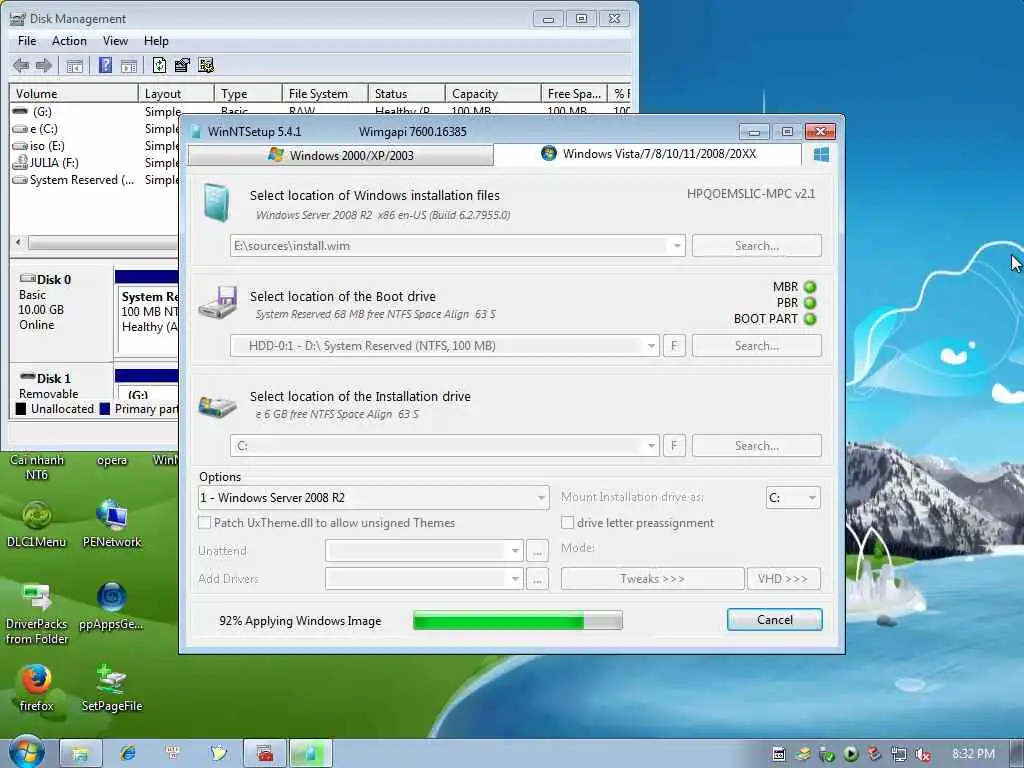1024x768 pixels.
Task: Click the installation drive icon in WinNTSetup
Action: coord(217,406)
